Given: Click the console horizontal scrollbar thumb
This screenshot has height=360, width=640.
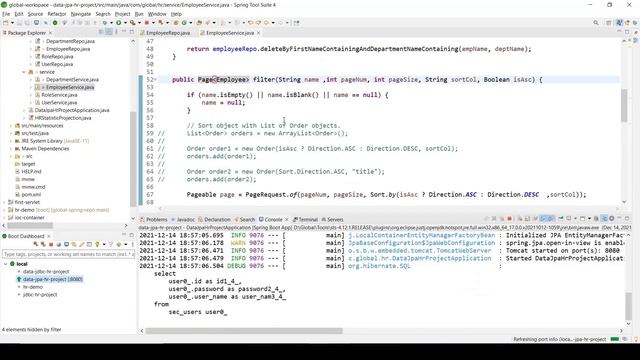Looking at the screenshot, I should click(x=244, y=331).
